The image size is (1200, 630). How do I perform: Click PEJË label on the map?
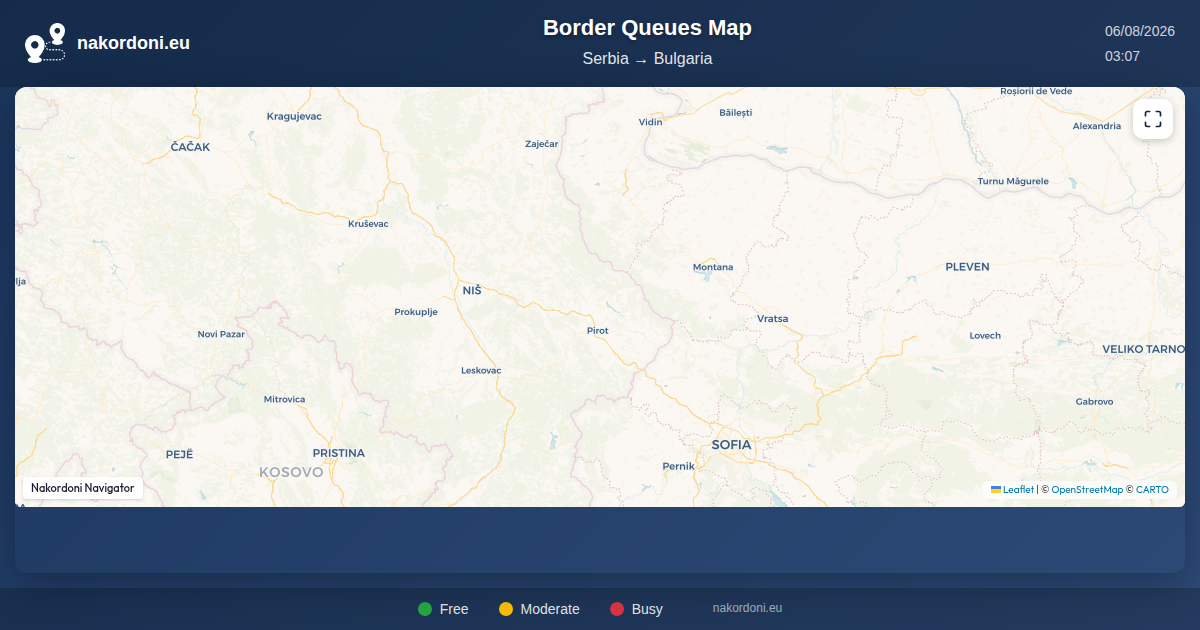[179, 454]
